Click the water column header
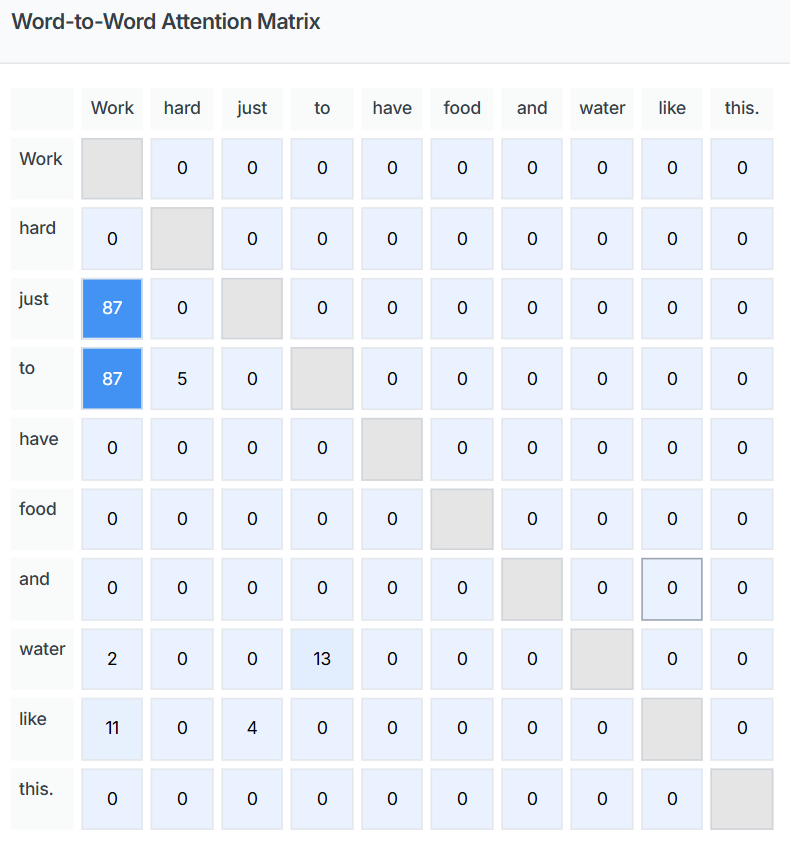The height and width of the screenshot is (841, 790). (602, 108)
